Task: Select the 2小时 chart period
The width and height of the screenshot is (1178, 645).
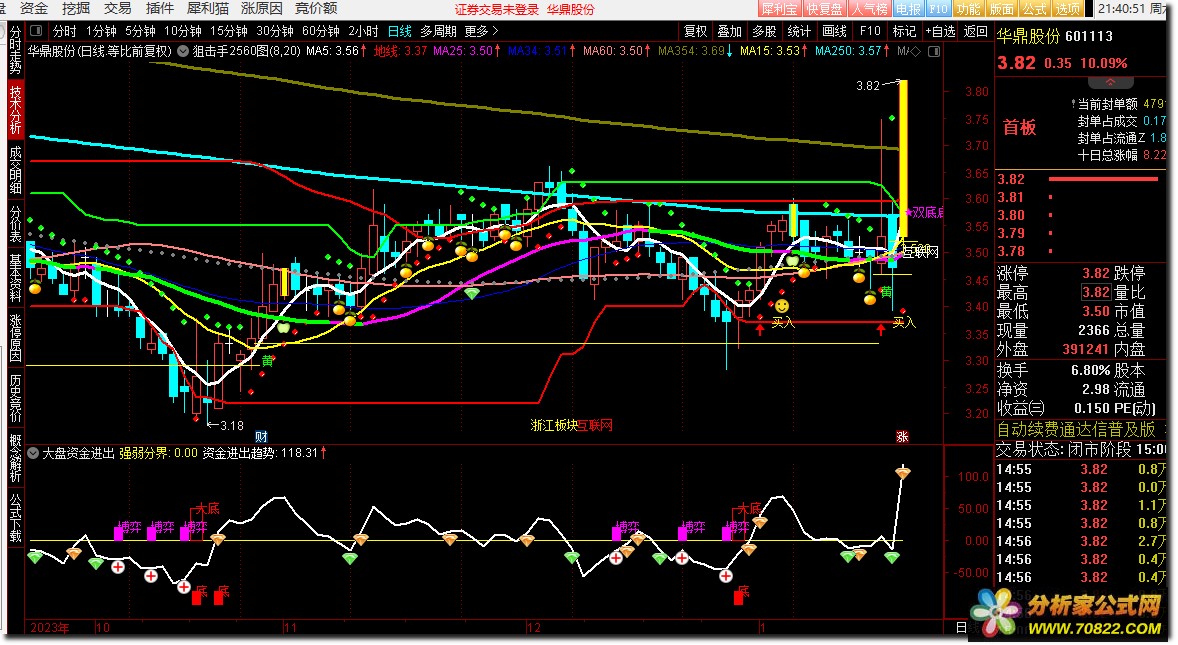Action: (x=364, y=31)
